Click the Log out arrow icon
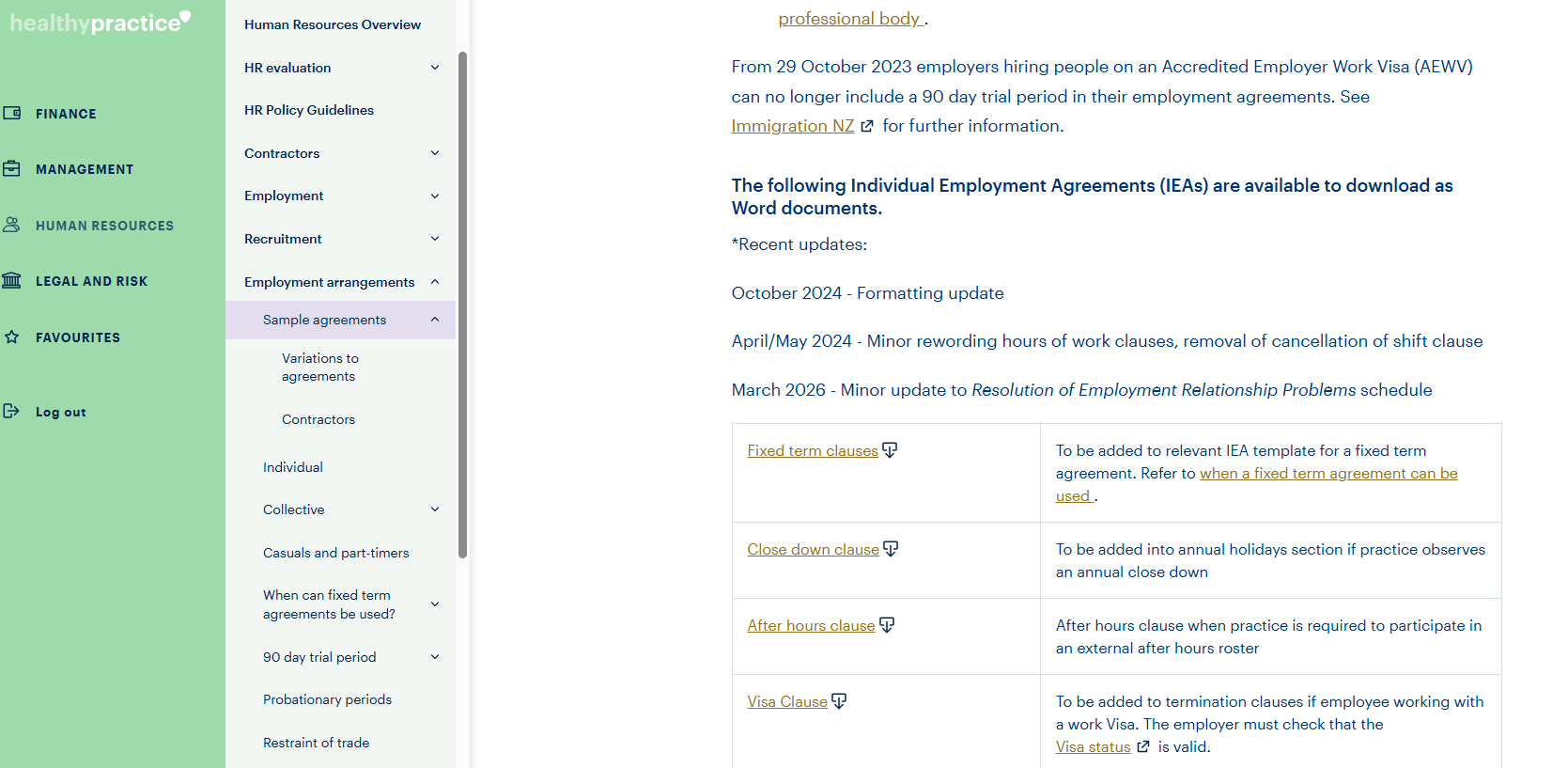 (x=12, y=411)
